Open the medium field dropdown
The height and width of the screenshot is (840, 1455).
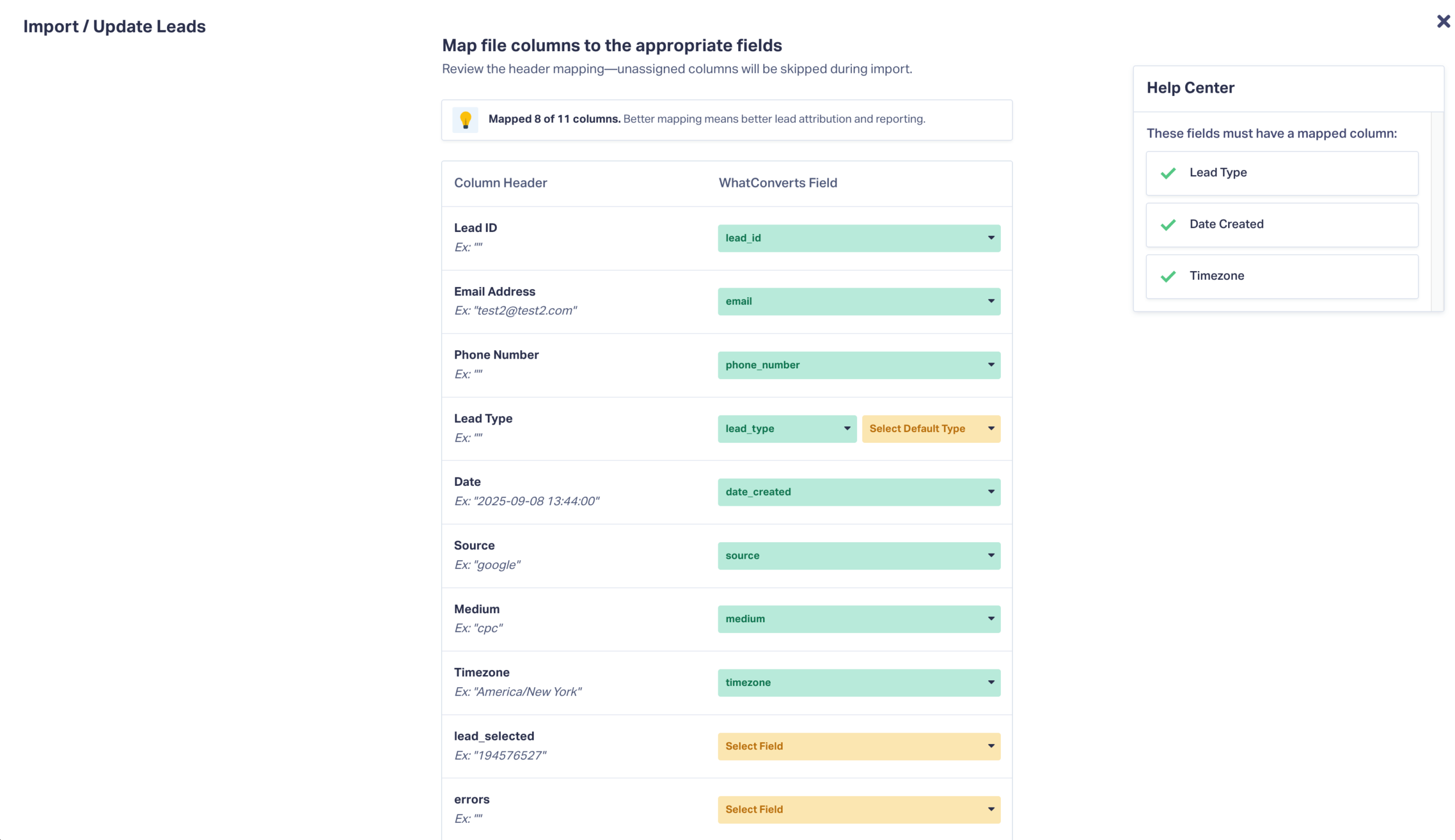pyautogui.click(x=858, y=618)
